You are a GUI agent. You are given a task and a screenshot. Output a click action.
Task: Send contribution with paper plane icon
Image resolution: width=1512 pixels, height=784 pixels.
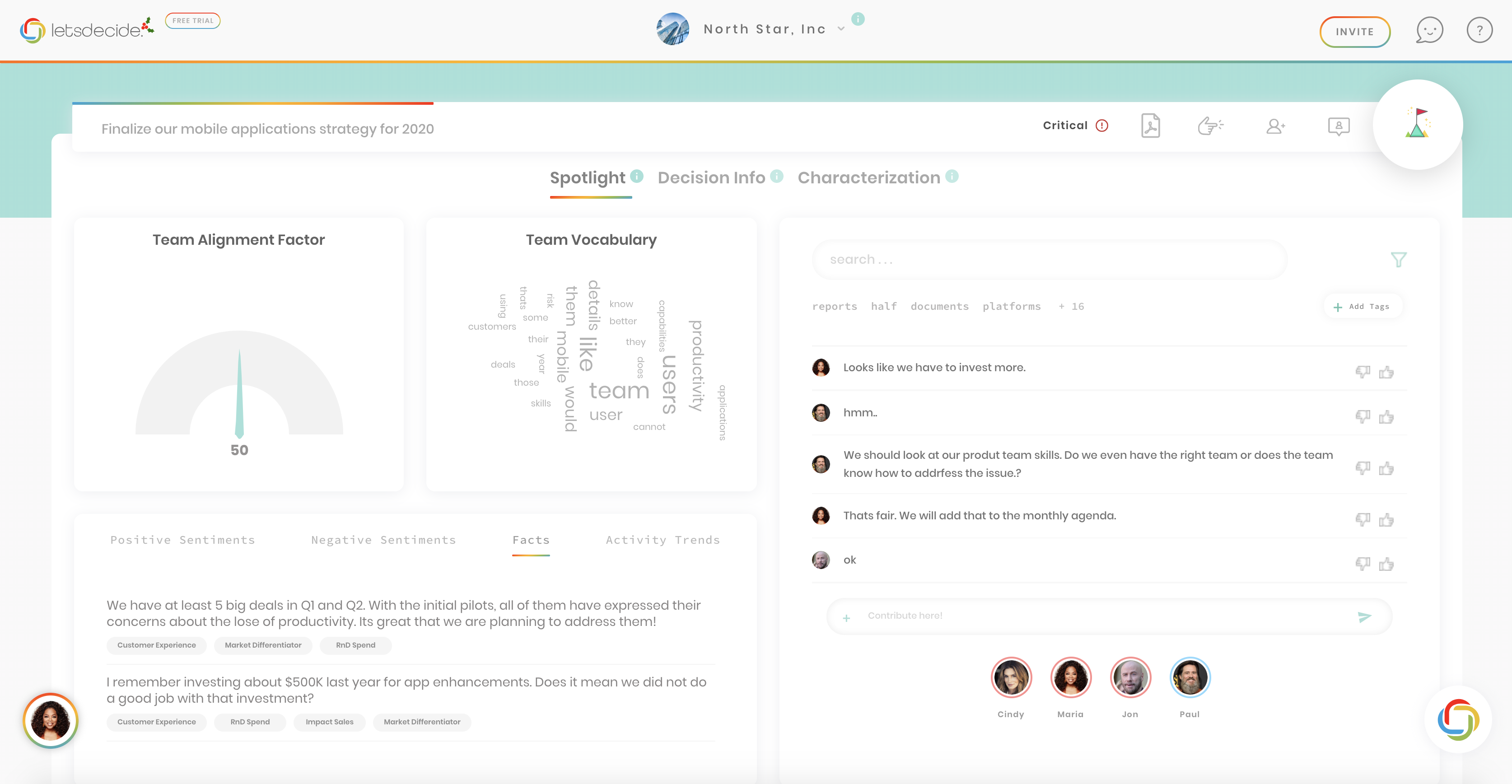coord(1365,617)
